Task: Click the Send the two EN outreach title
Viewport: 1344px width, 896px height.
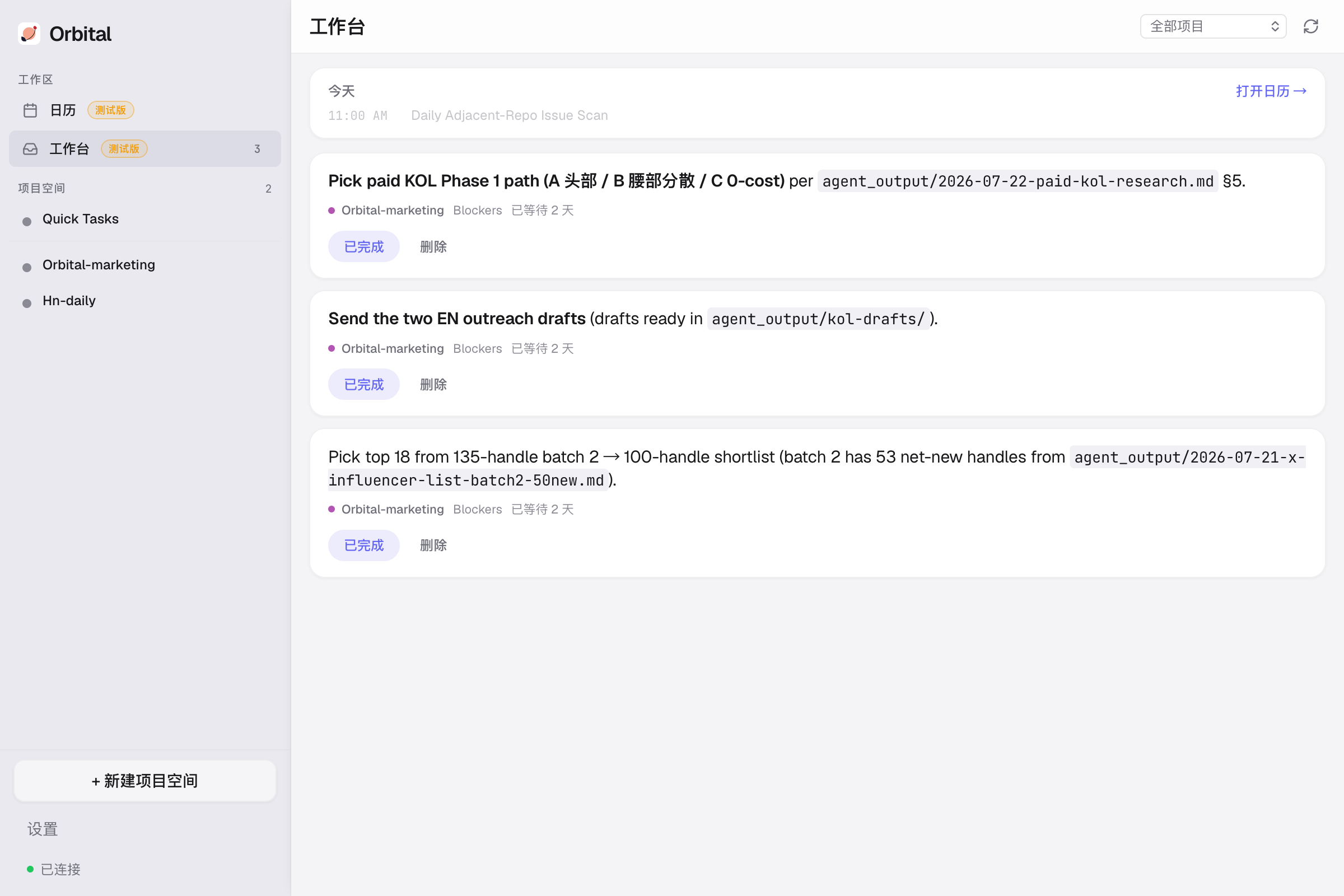Action: pos(457,319)
